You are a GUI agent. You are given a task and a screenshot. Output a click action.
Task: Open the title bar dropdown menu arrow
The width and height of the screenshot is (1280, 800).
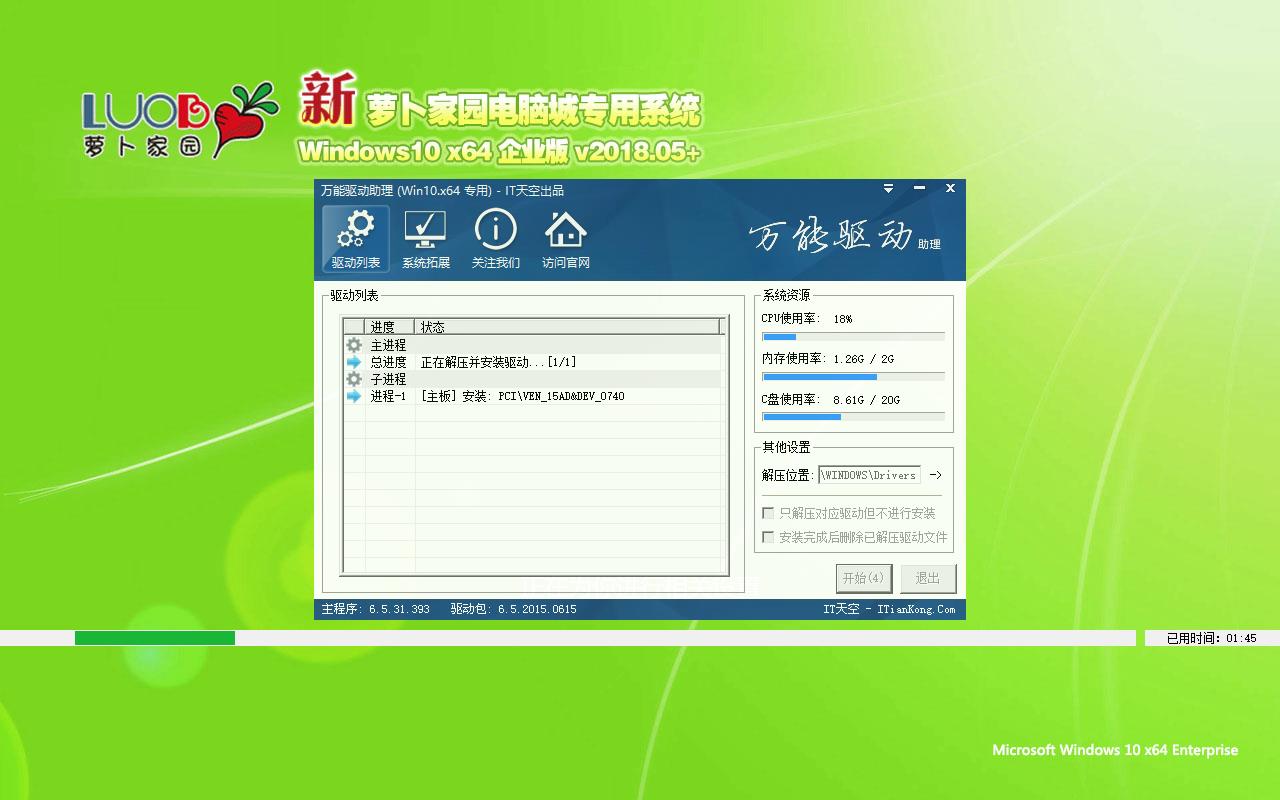pos(888,188)
